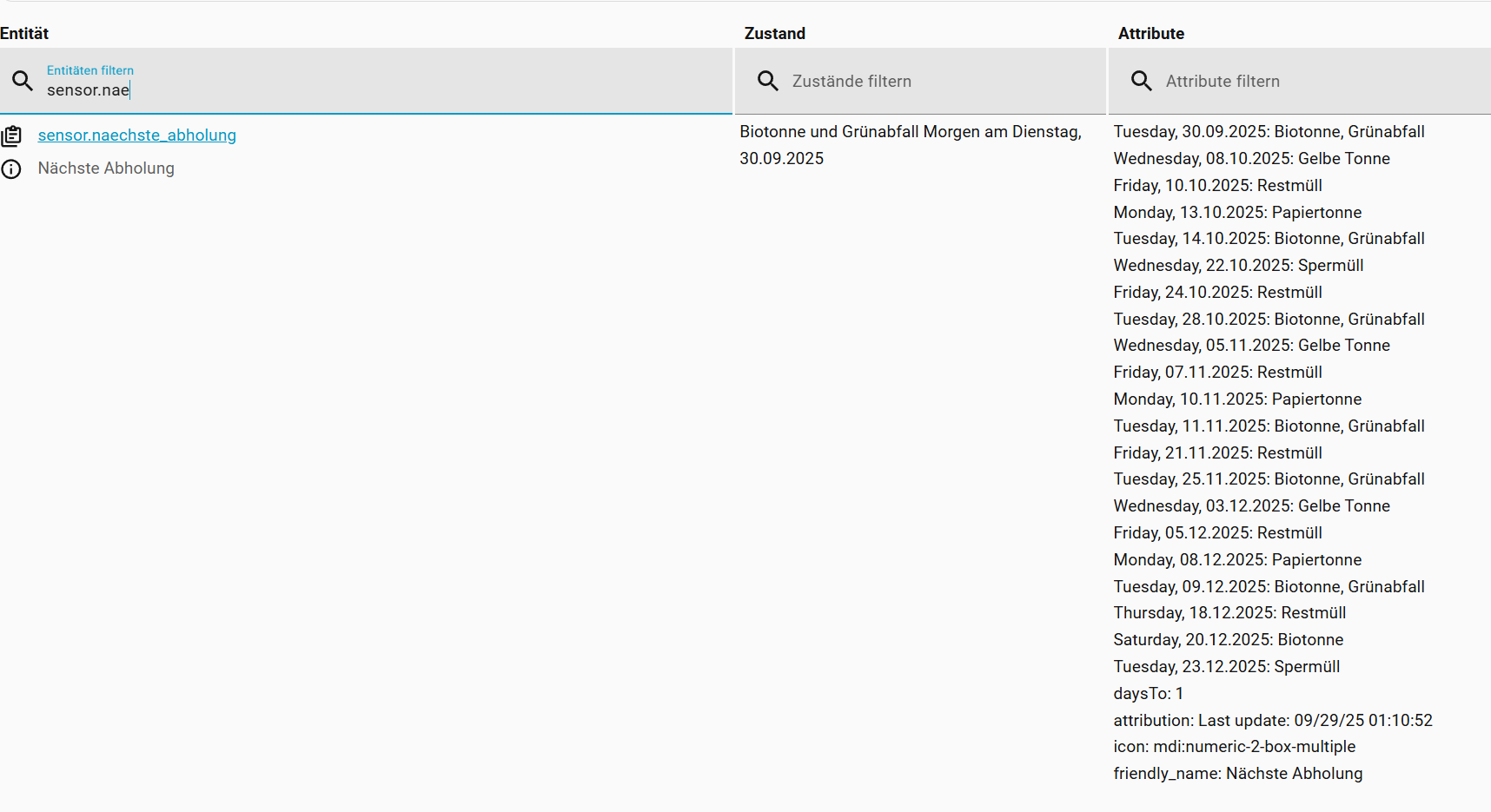Image resolution: width=1491 pixels, height=812 pixels.
Task: Click the Zustand column header
Action: tap(774, 34)
